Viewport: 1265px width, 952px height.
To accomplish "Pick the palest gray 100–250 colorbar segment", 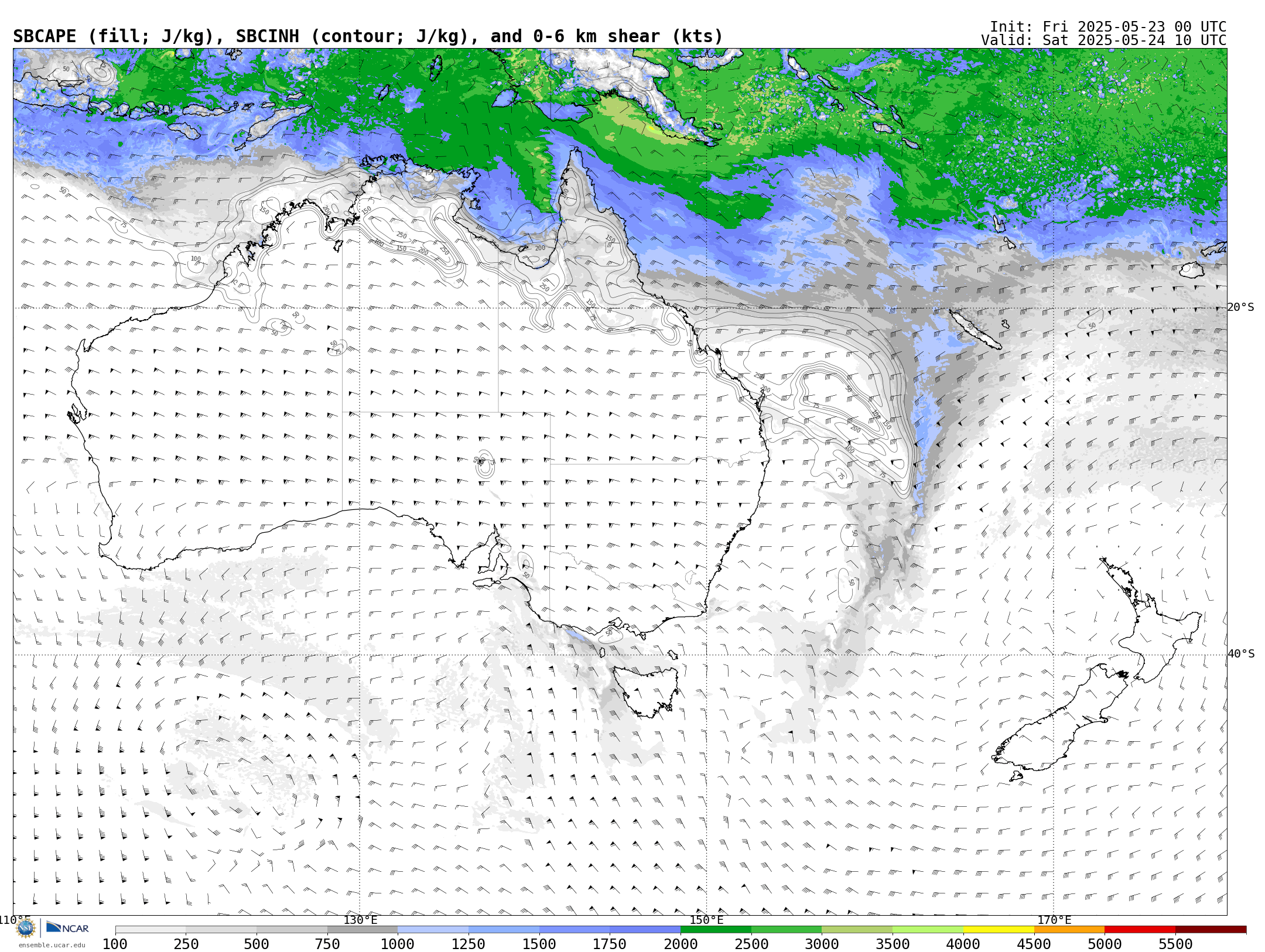I will click(x=151, y=930).
